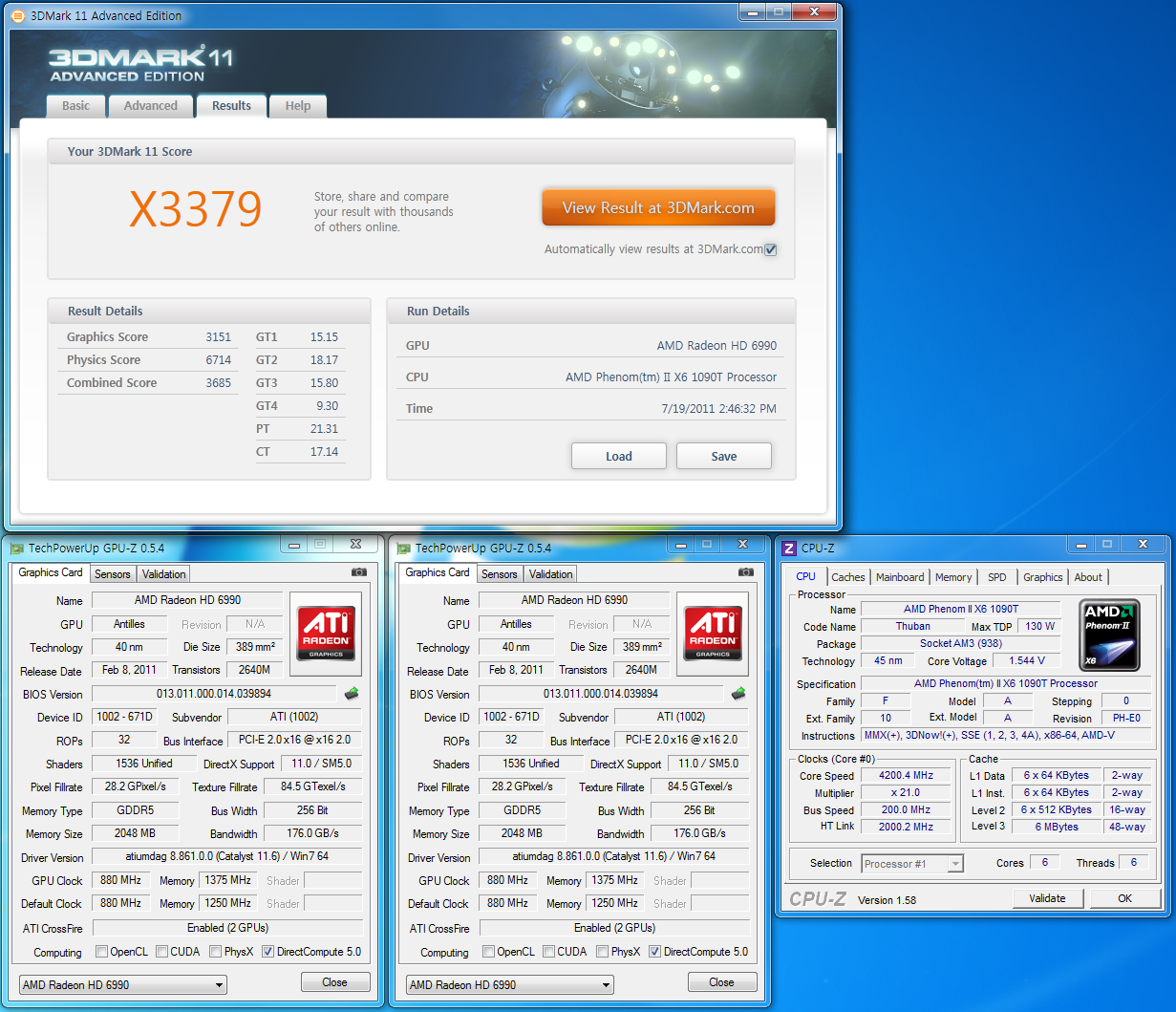Click Core Speed 4200.4 MHz field in CPU-Z

[x=906, y=776]
